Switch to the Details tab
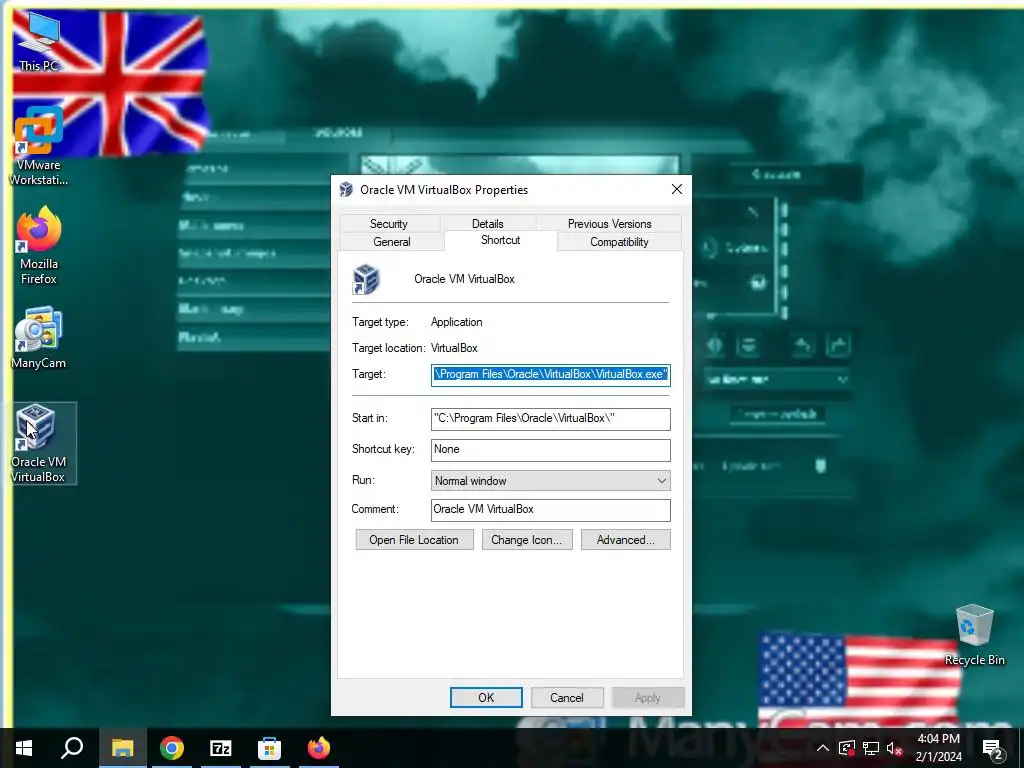1024x768 pixels. coord(488,223)
